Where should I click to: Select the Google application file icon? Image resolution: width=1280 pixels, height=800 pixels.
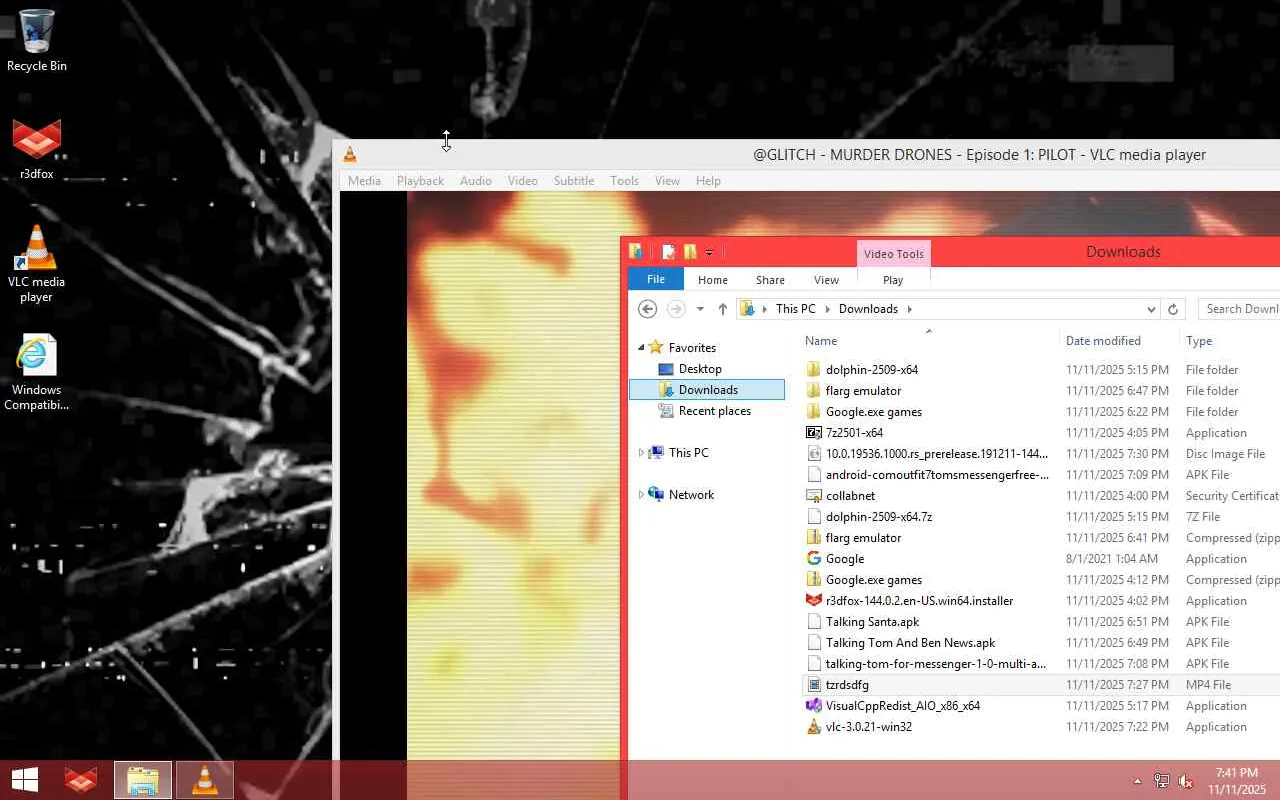(813, 559)
